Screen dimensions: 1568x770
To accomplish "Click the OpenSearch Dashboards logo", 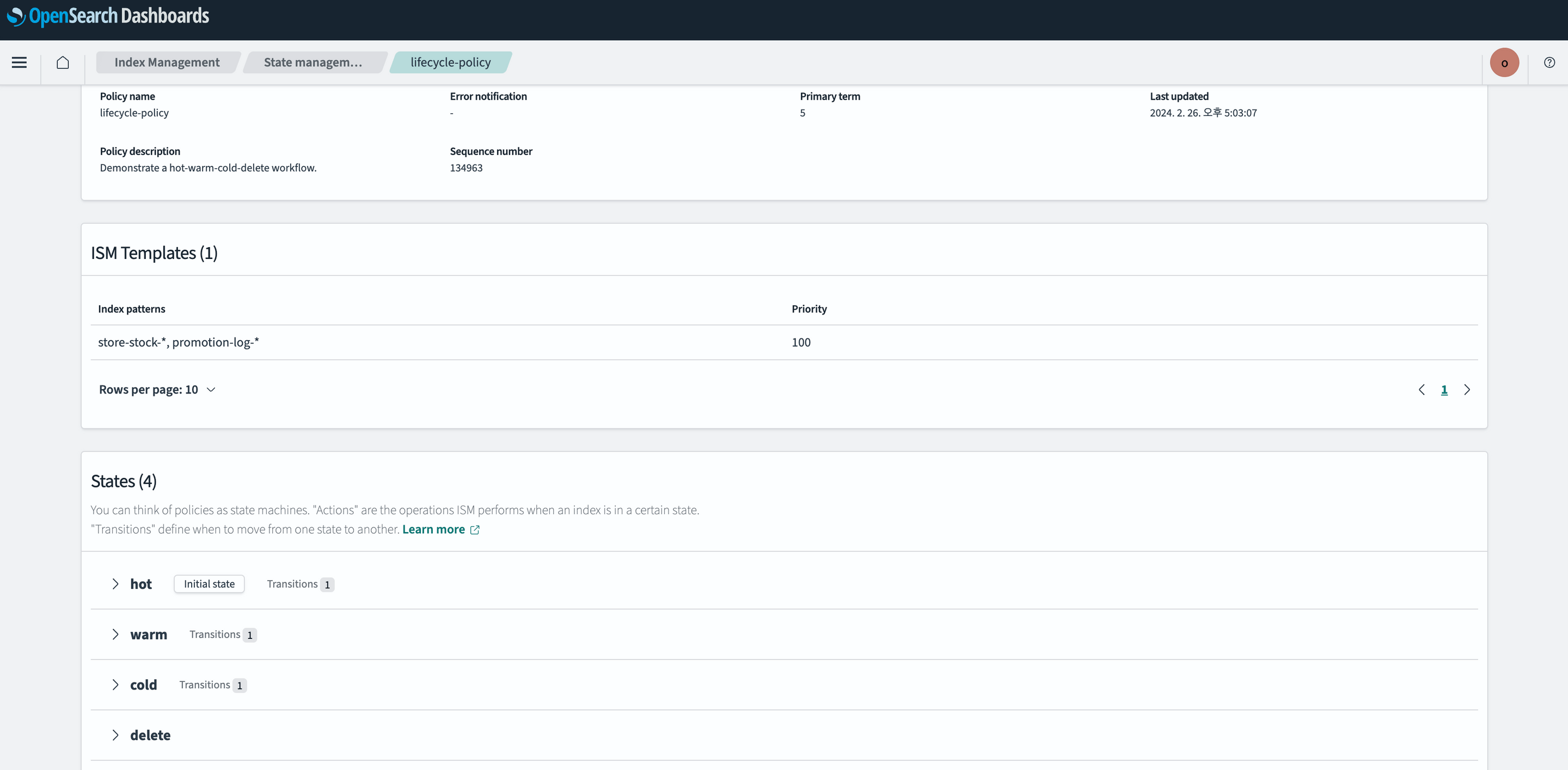I will point(107,16).
